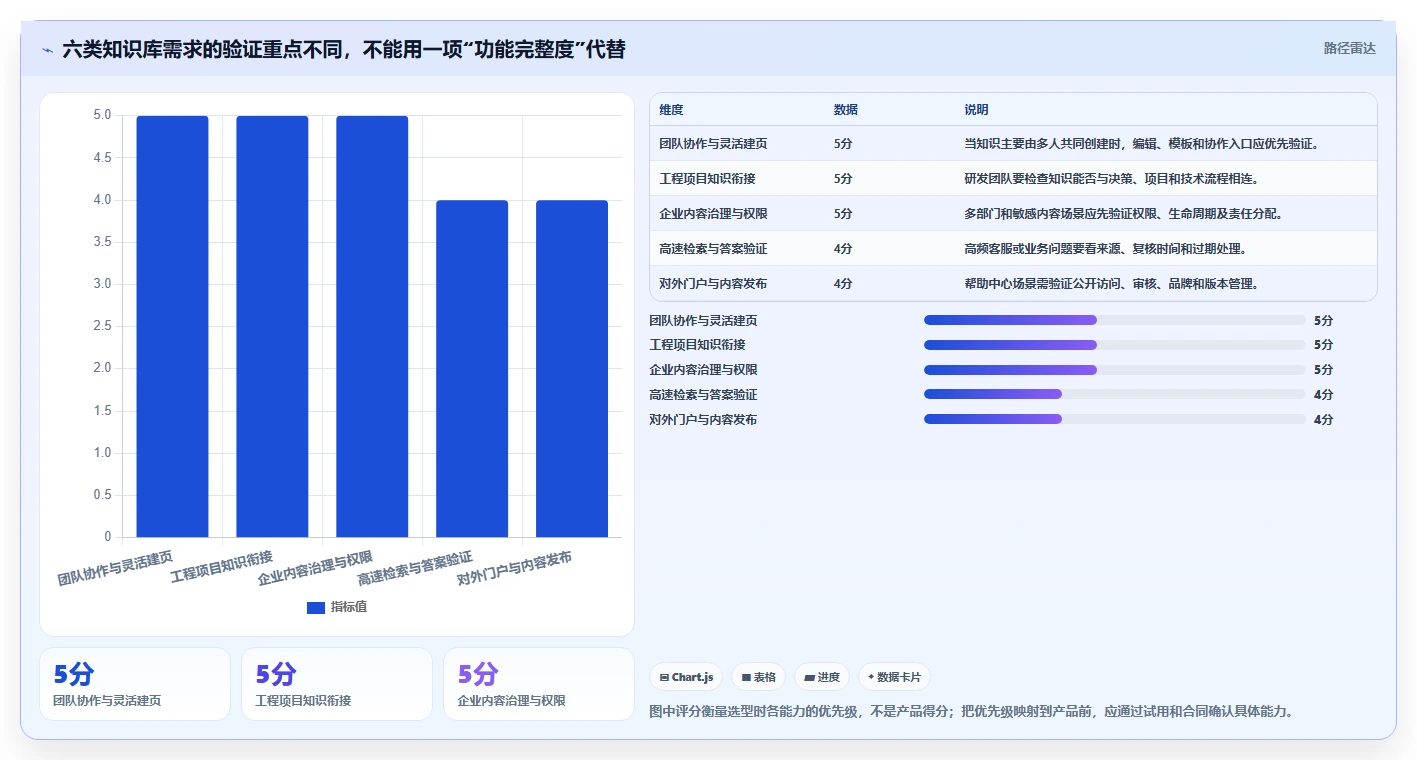Click the 路径雷达 label in header
The image size is (1417, 760).
[1349, 48]
